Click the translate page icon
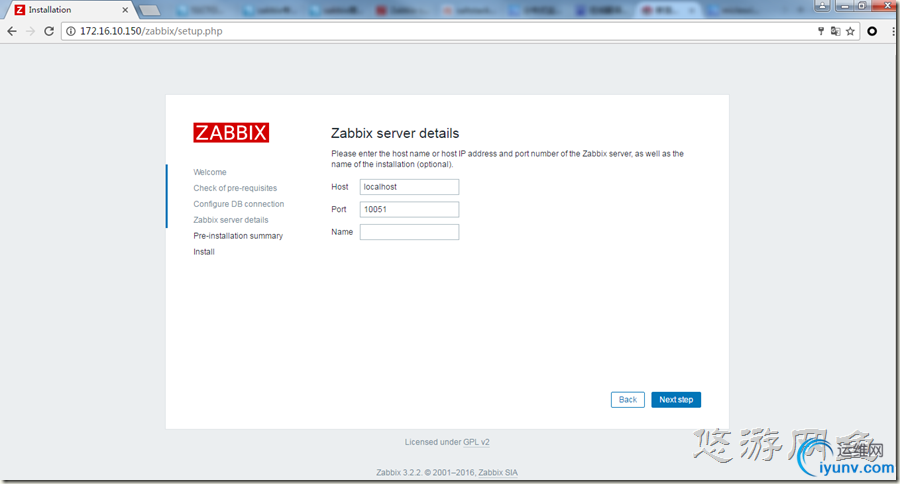The height and width of the screenshot is (484, 900). (835, 31)
